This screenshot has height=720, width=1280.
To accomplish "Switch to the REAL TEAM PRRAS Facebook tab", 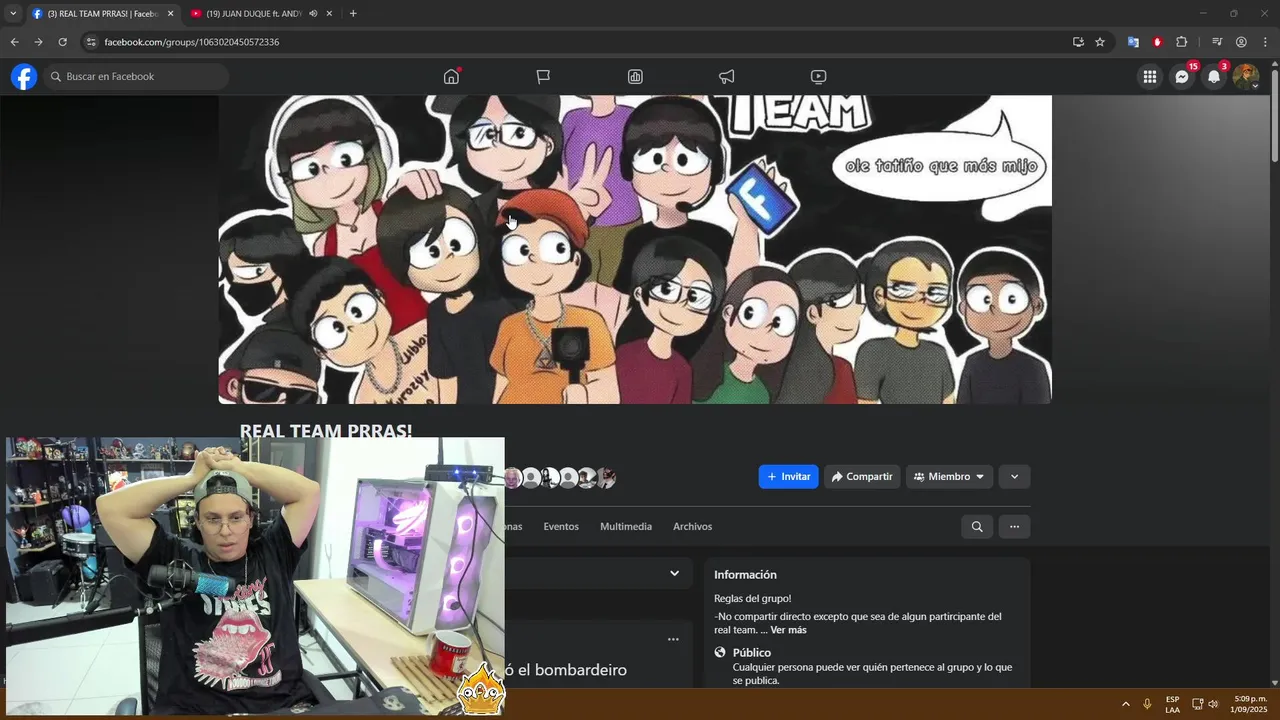I will point(102,14).
